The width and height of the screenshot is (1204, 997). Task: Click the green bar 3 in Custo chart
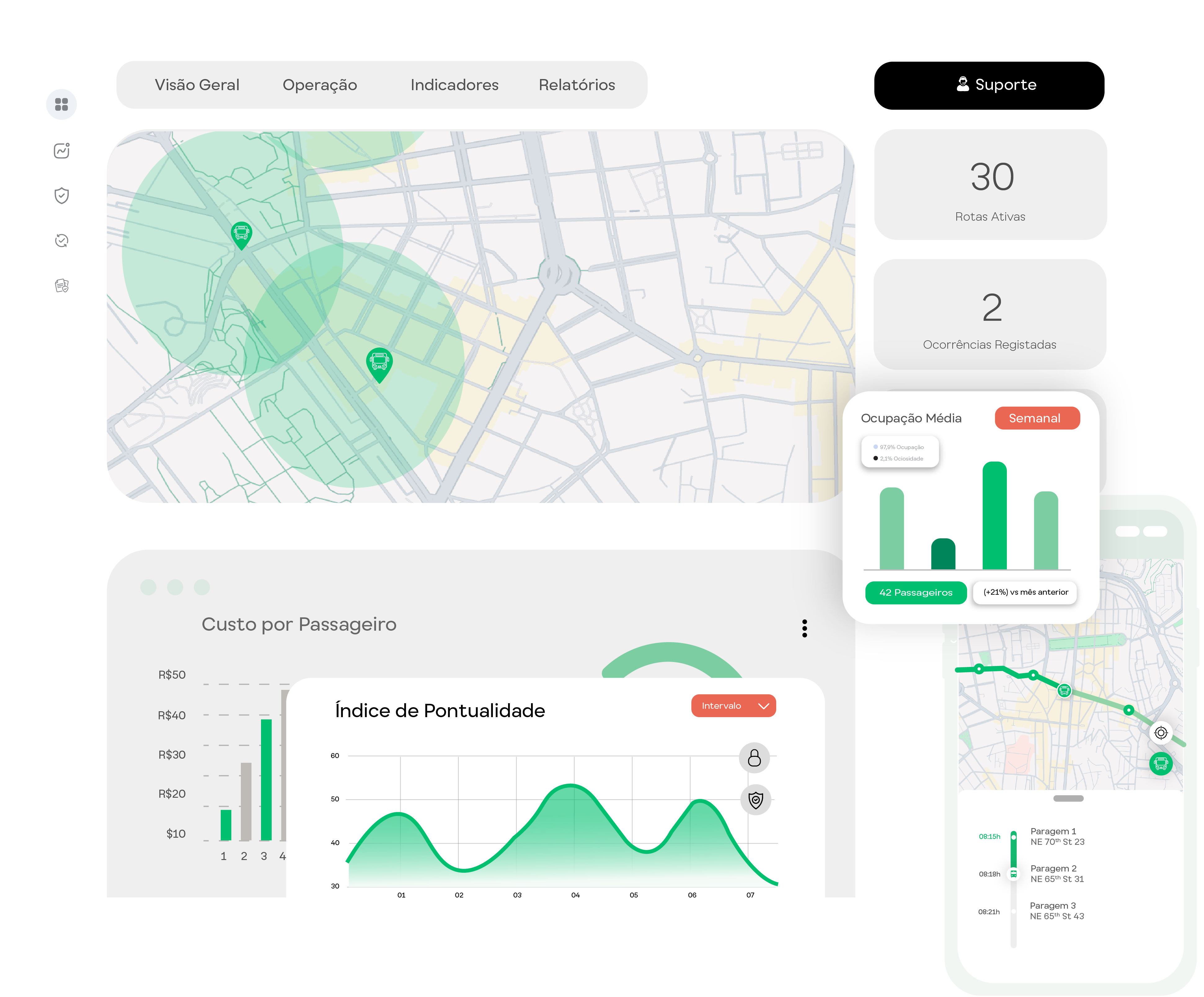click(266, 780)
